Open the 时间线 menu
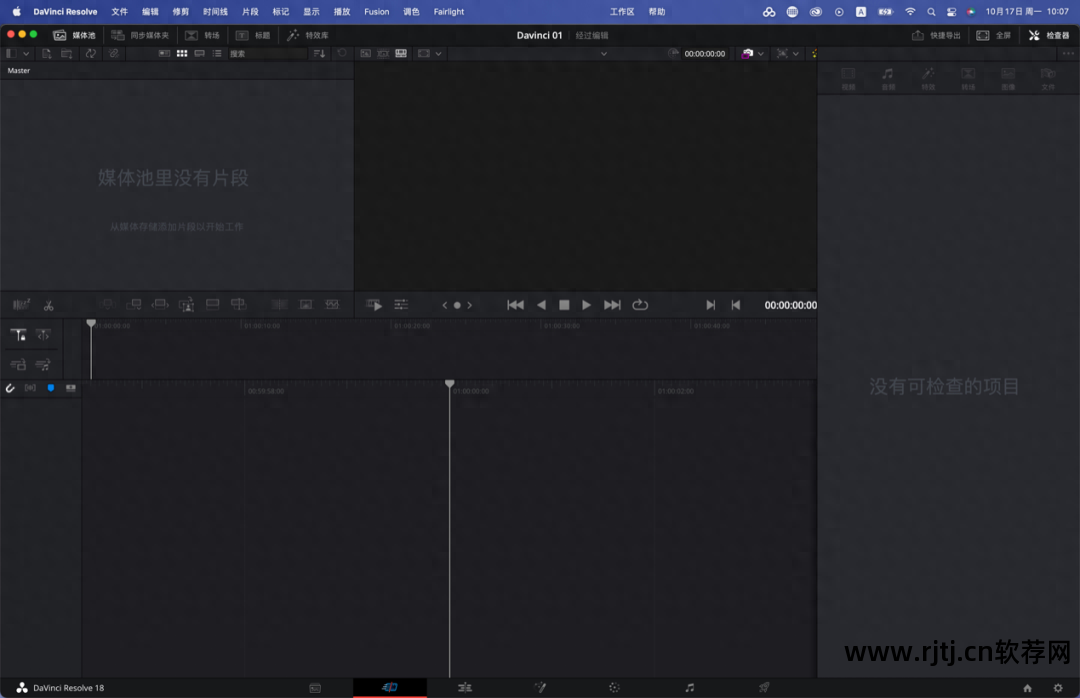Screen dimensions: 1080x698 click(215, 12)
